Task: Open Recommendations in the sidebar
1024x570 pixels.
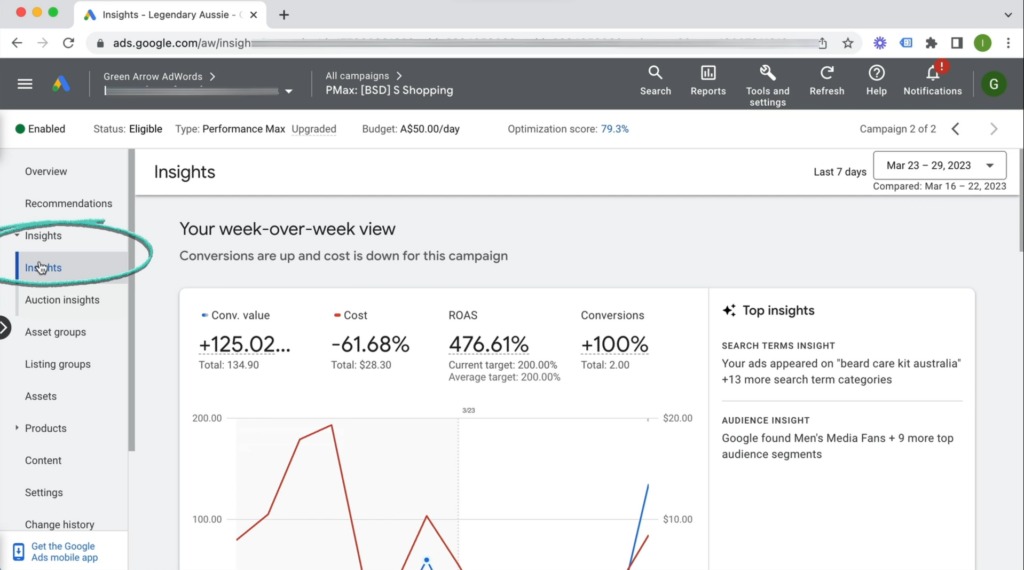Action: tap(69, 203)
